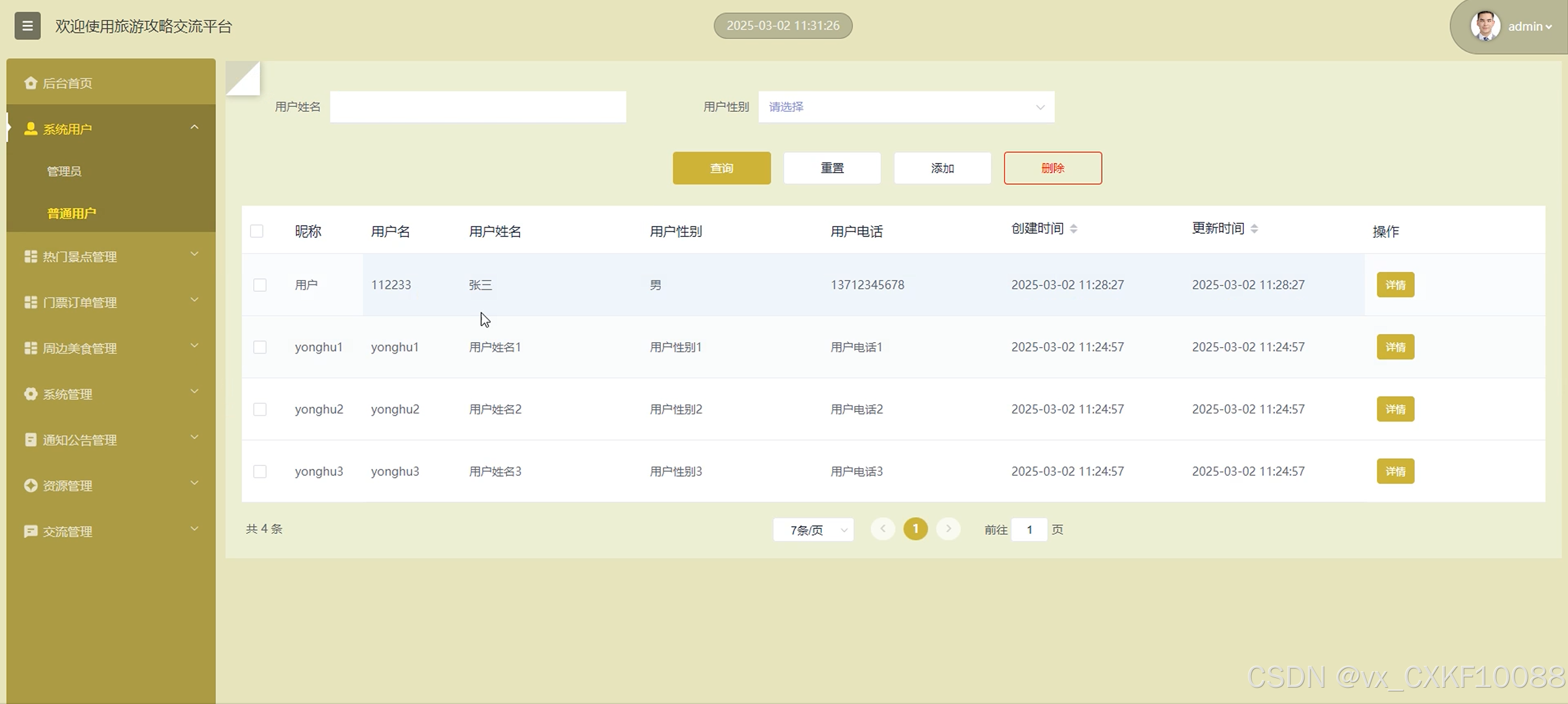Screen dimensions: 1568x704
Task: Open the 7条/页 page size dropdown
Action: 813,530
